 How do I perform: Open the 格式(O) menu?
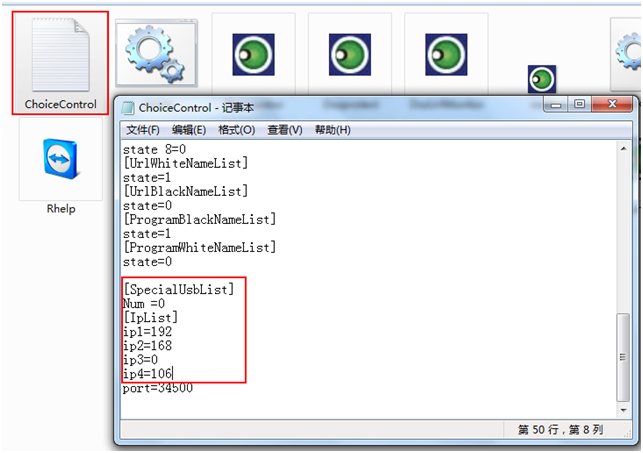[x=237, y=130]
